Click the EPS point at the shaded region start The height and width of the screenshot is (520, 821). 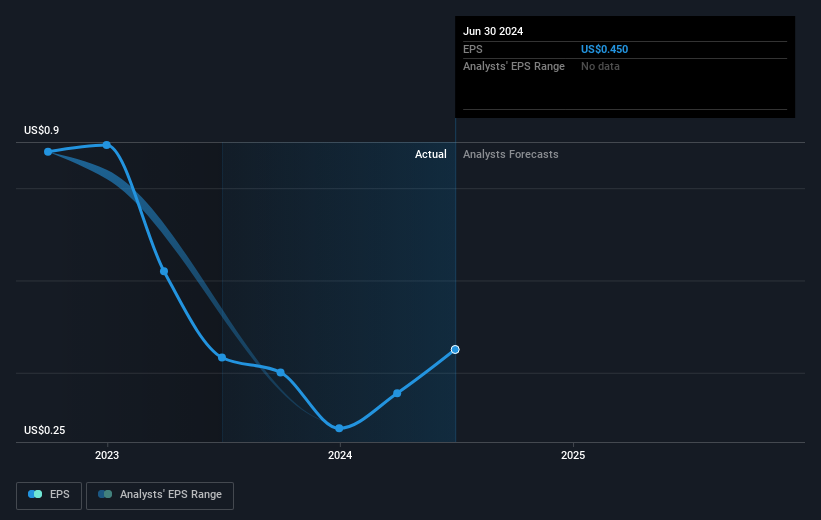click(222, 358)
